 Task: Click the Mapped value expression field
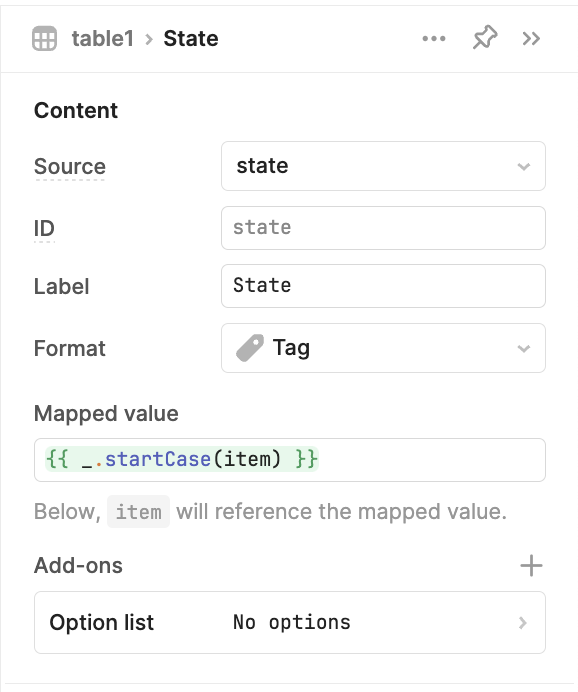coord(289,460)
